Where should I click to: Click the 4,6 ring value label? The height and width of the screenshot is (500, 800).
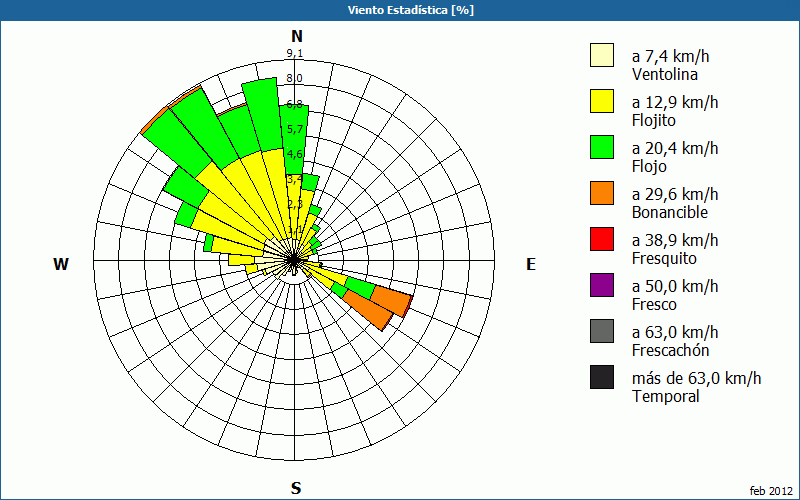coord(295,154)
